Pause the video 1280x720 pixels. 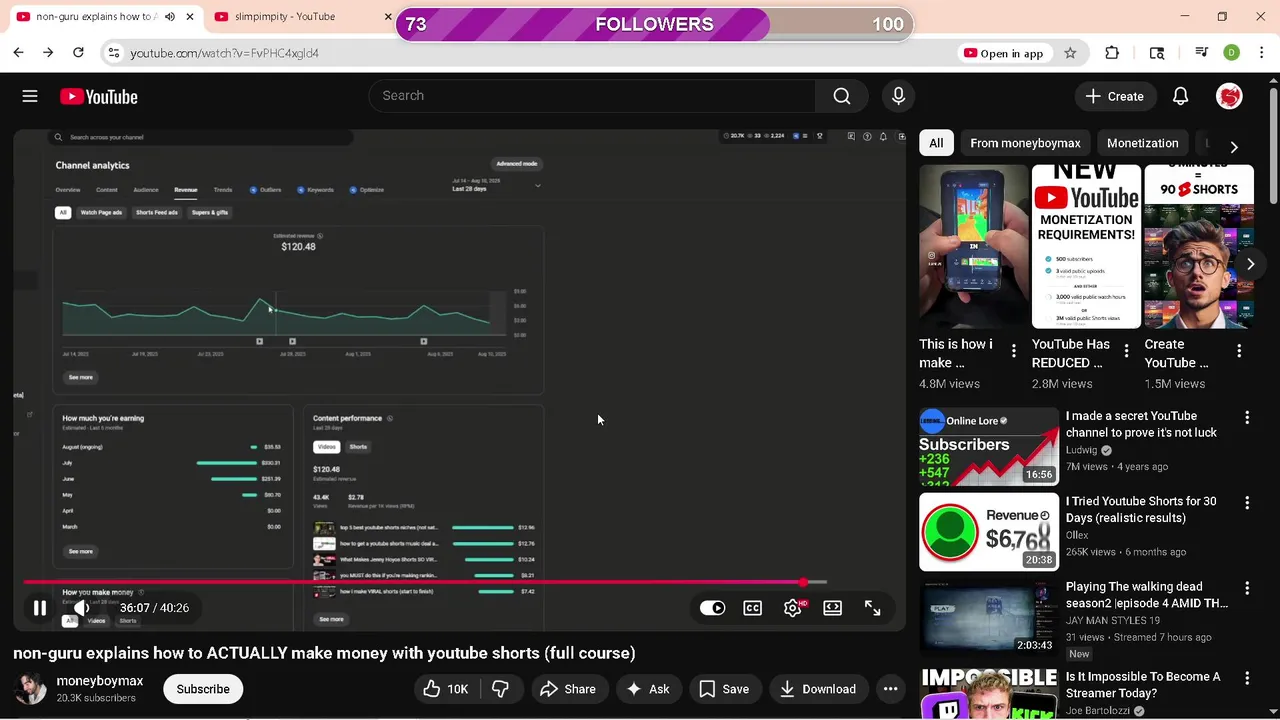[40, 608]
